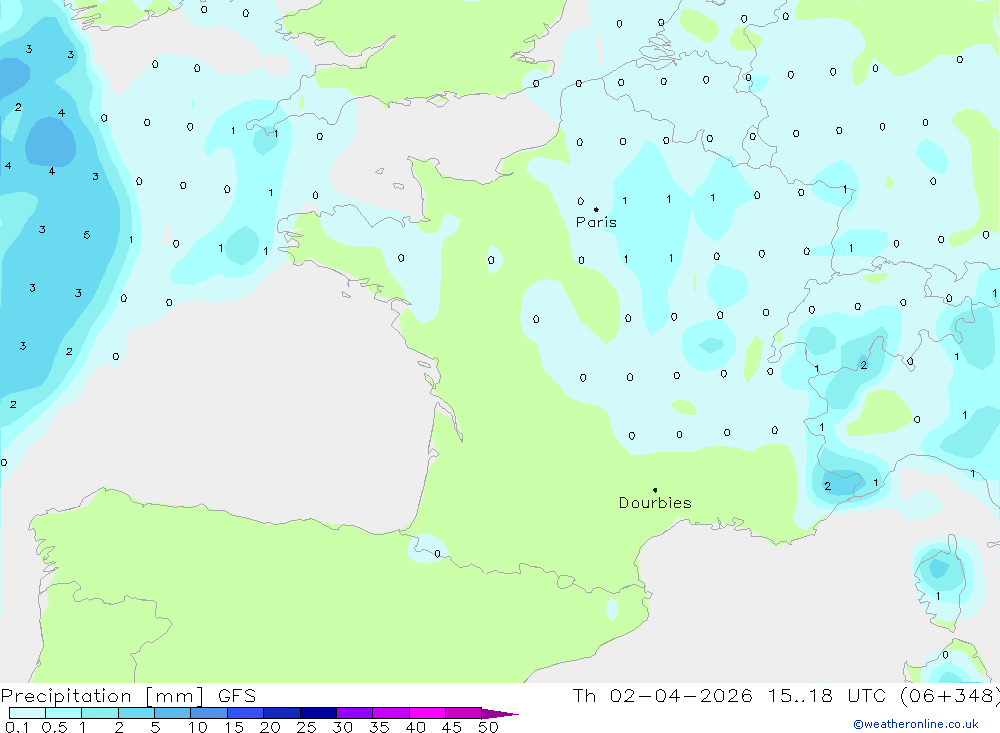The height and width of the screenshot is (733, 1000).
Task: Select the 2 to 5 mm legend swatch
Action: [136, 713]
